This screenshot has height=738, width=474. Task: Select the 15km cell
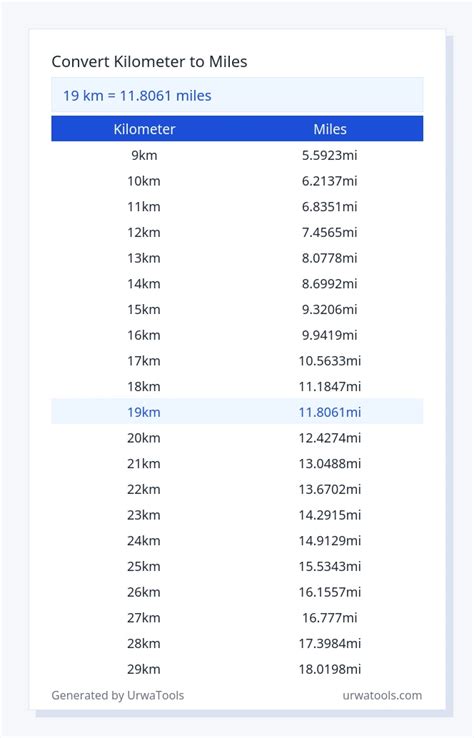tap(144, 310)
